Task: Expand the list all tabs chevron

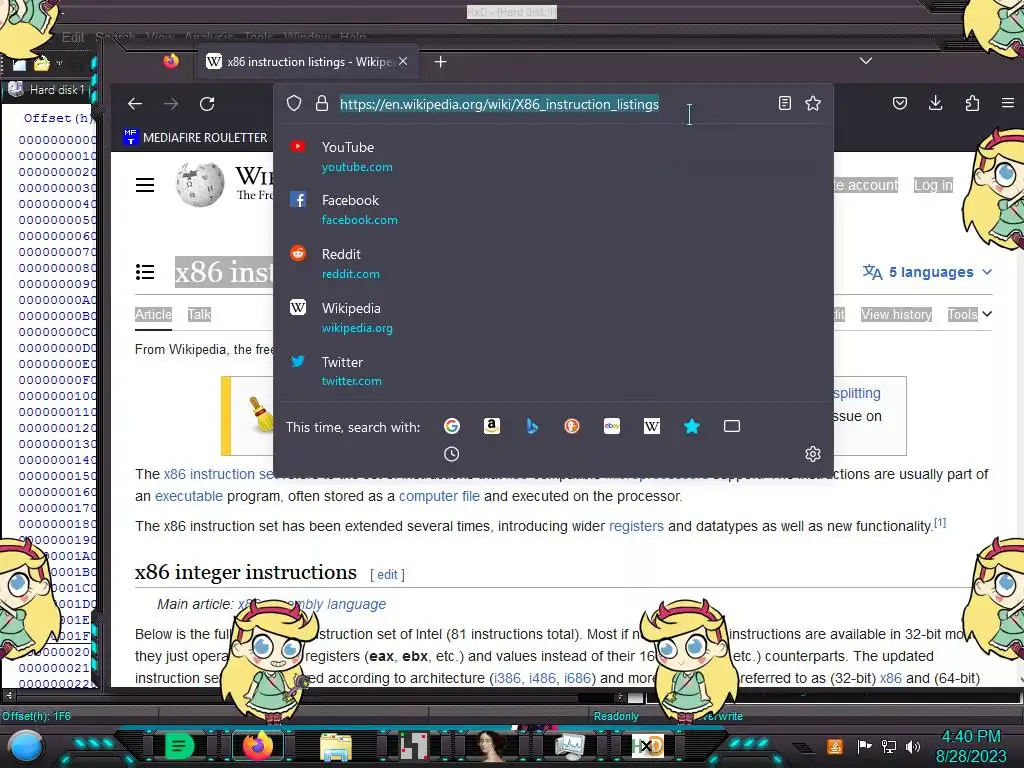Action: [x=866, y=61]
